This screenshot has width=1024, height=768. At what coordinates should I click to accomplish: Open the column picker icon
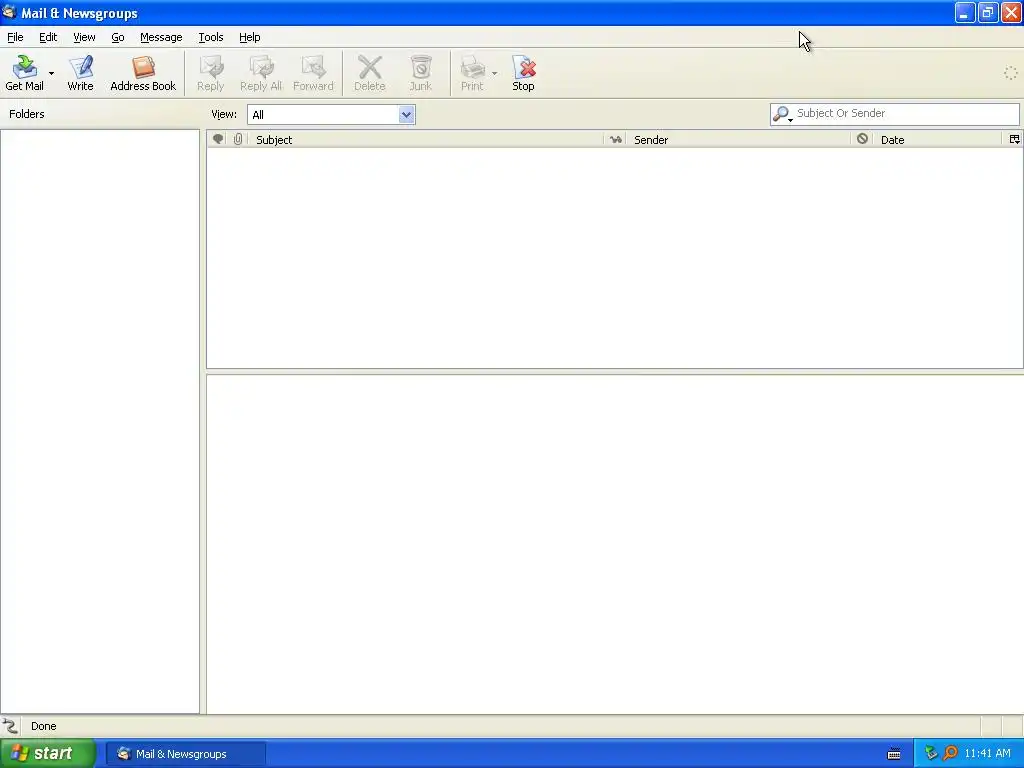click(x=1014, y=139)
